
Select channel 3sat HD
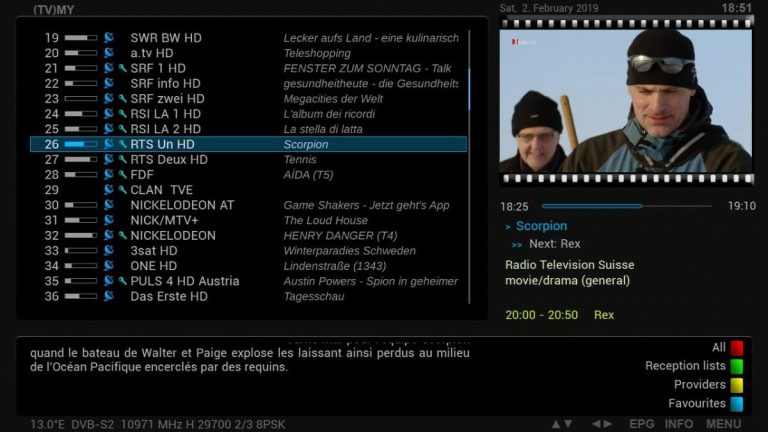click(x=154, y=250)
